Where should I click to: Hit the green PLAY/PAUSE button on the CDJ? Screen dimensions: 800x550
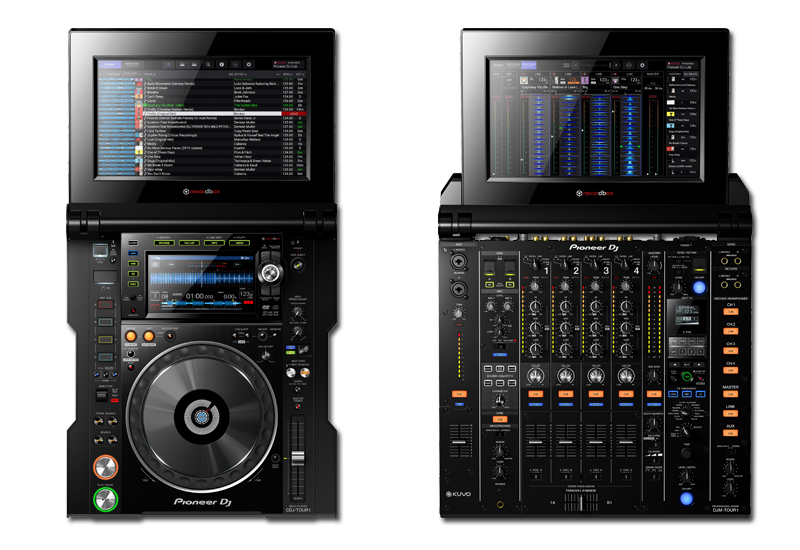coord(105,500)
